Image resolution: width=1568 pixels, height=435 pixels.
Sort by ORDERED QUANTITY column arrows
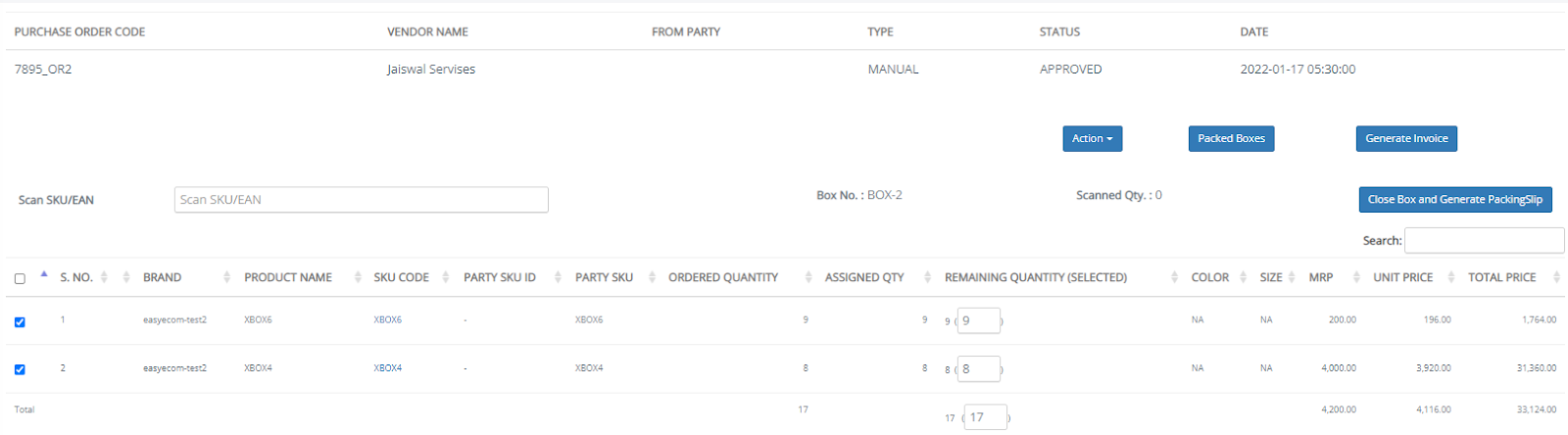808,277
